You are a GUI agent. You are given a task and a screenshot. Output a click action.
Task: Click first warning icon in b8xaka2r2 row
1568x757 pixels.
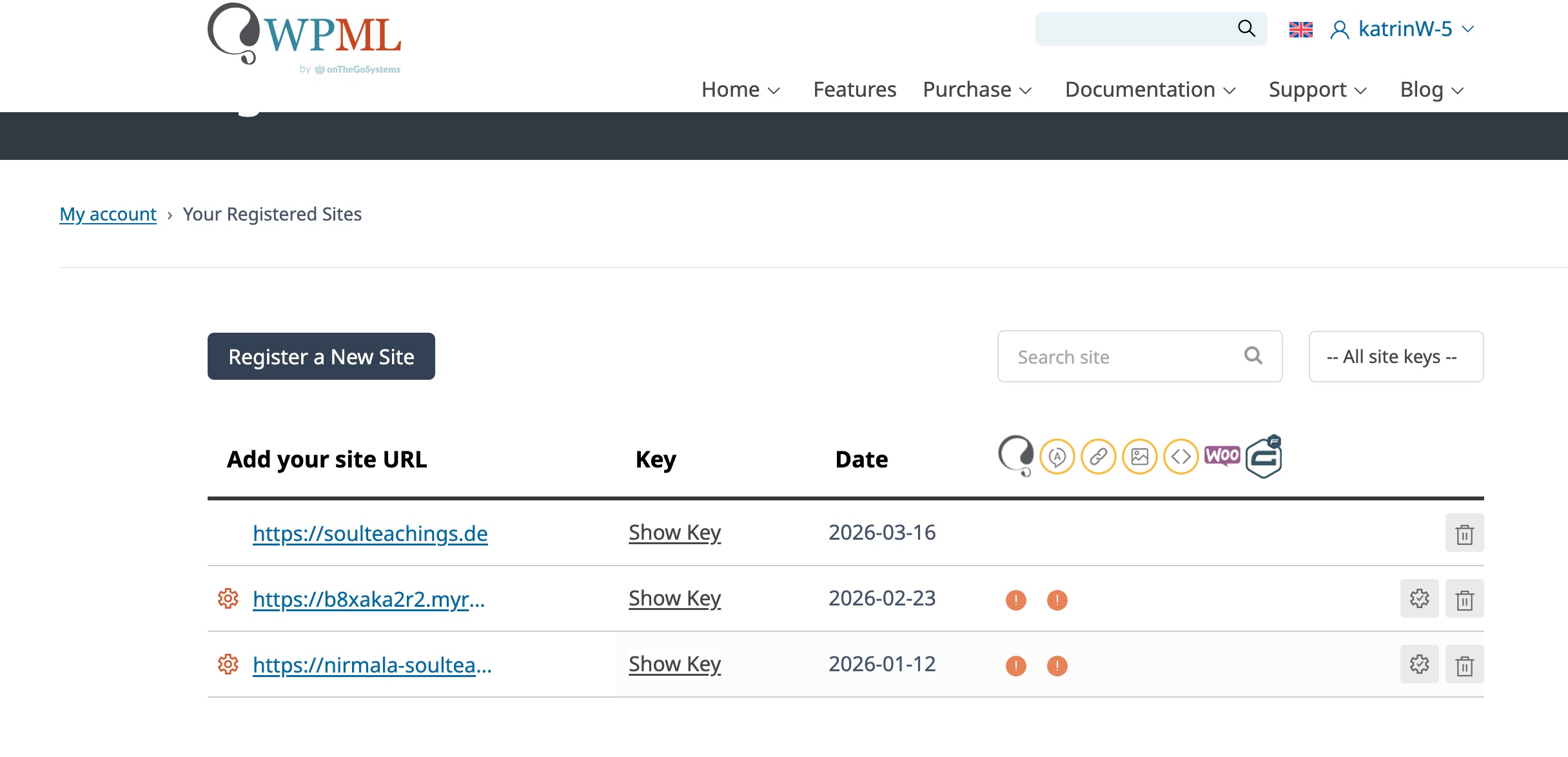tap(1015, 600)
